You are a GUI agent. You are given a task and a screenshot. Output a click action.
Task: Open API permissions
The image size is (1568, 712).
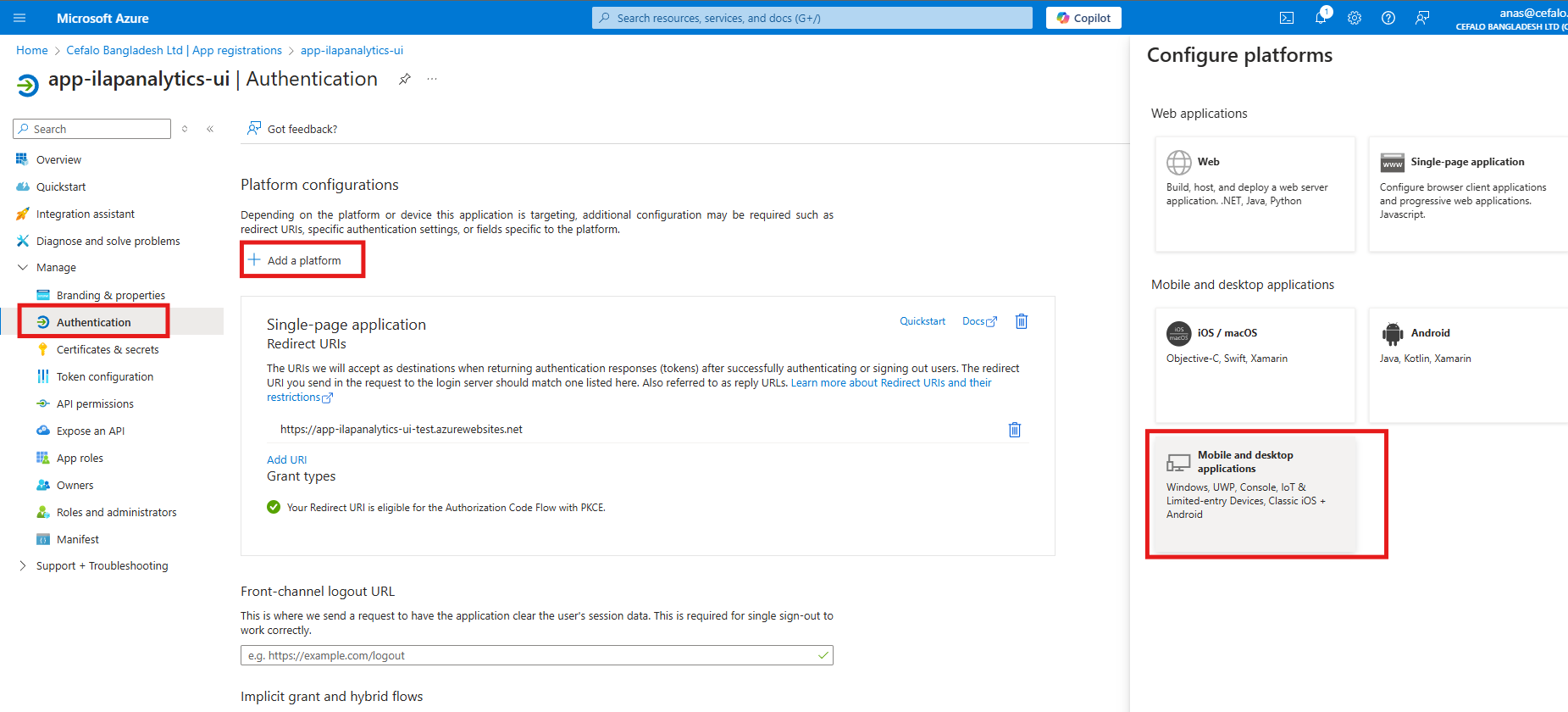tap(95, 403)
